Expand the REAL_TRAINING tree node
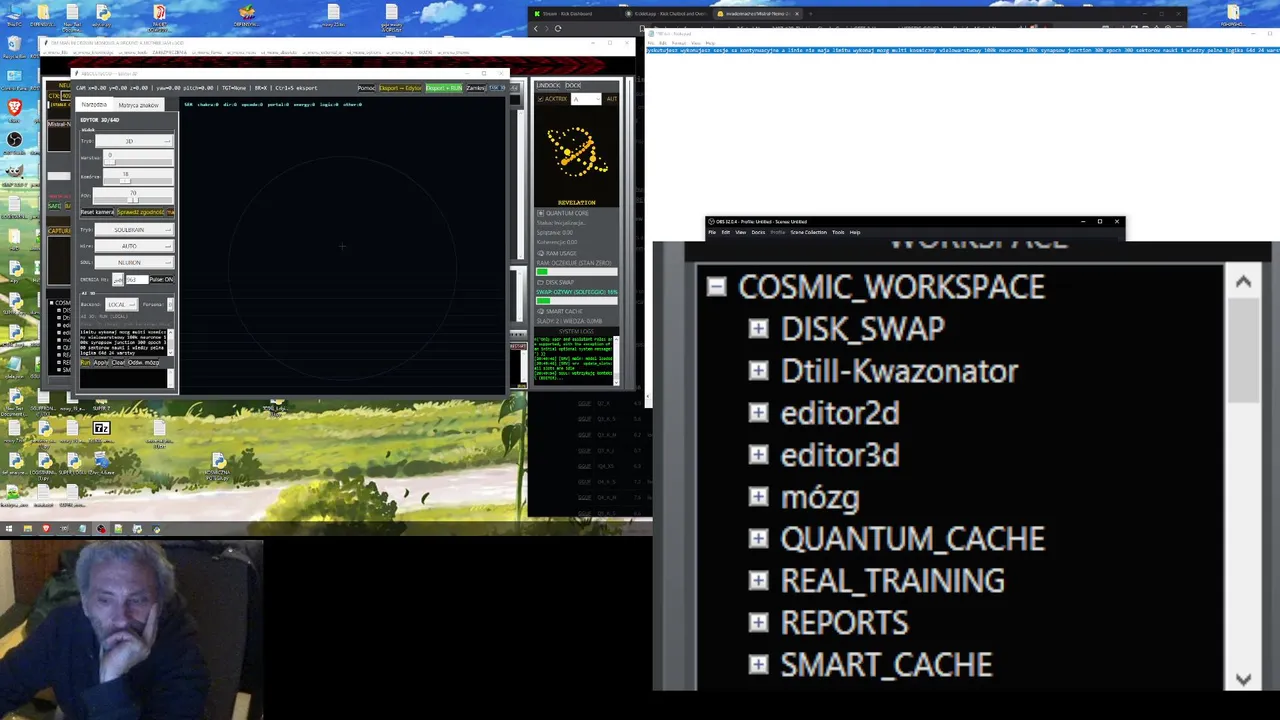The image size is (1280, 720). 758,581
